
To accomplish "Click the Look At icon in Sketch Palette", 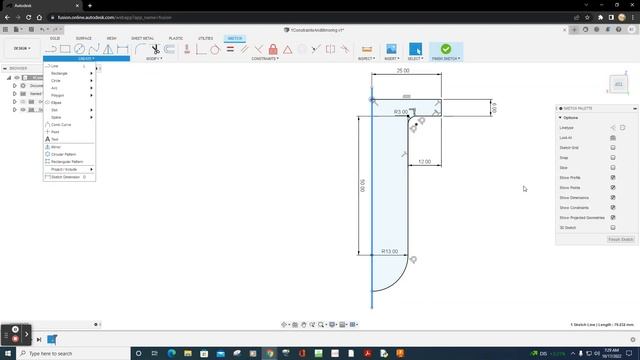I will [613, 138].
